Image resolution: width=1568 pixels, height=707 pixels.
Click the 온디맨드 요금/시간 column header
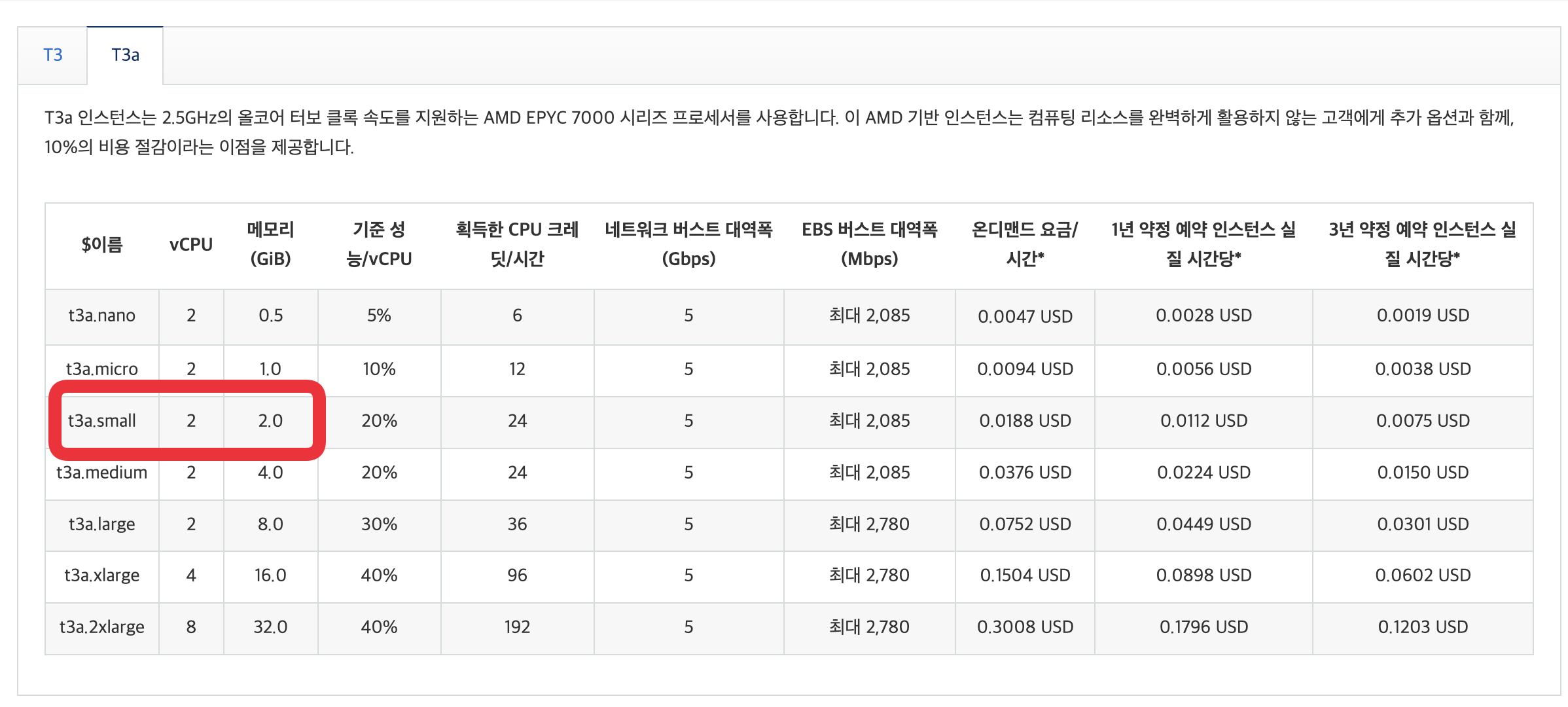tap(1024, 244)
